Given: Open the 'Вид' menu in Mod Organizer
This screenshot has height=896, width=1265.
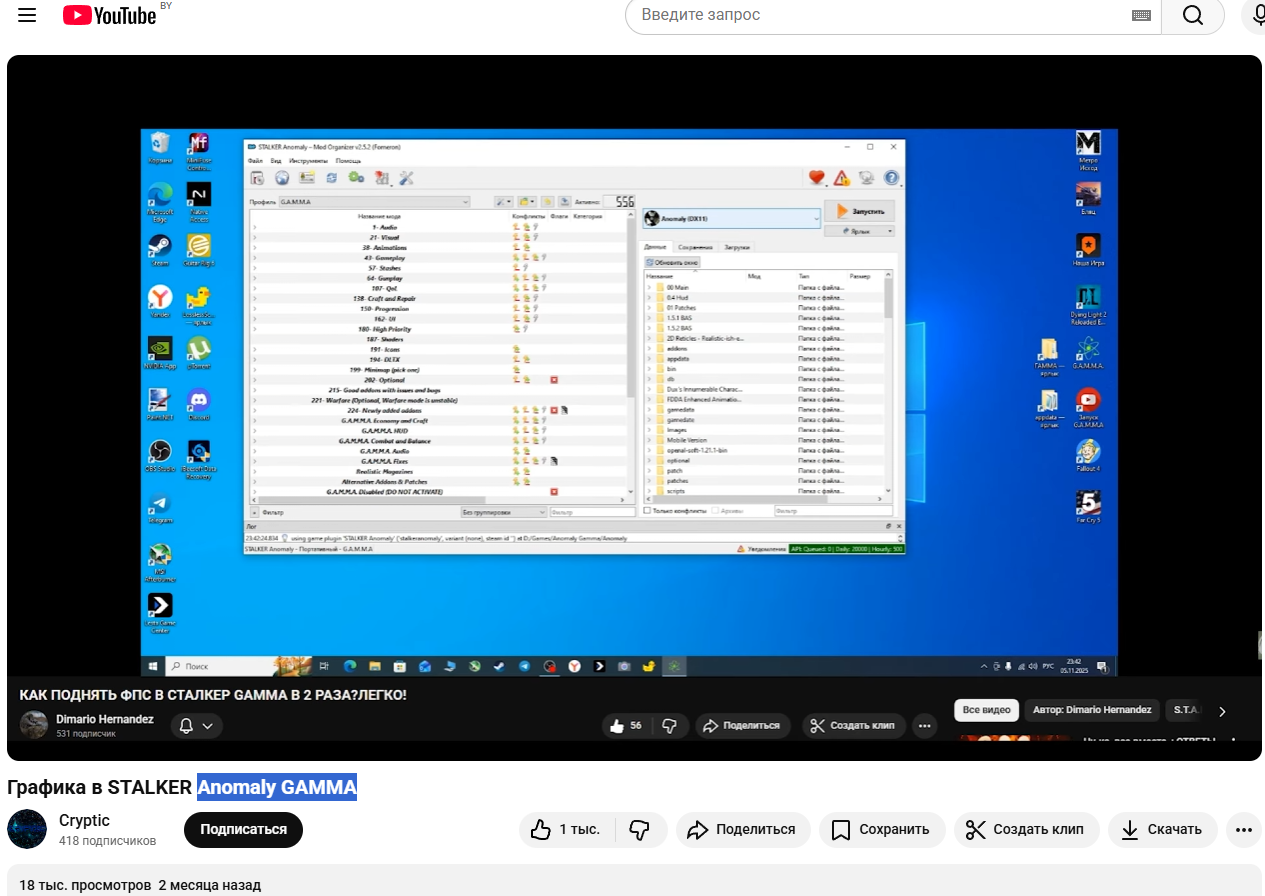Looking at the screenshot, I should pos(276,161).
